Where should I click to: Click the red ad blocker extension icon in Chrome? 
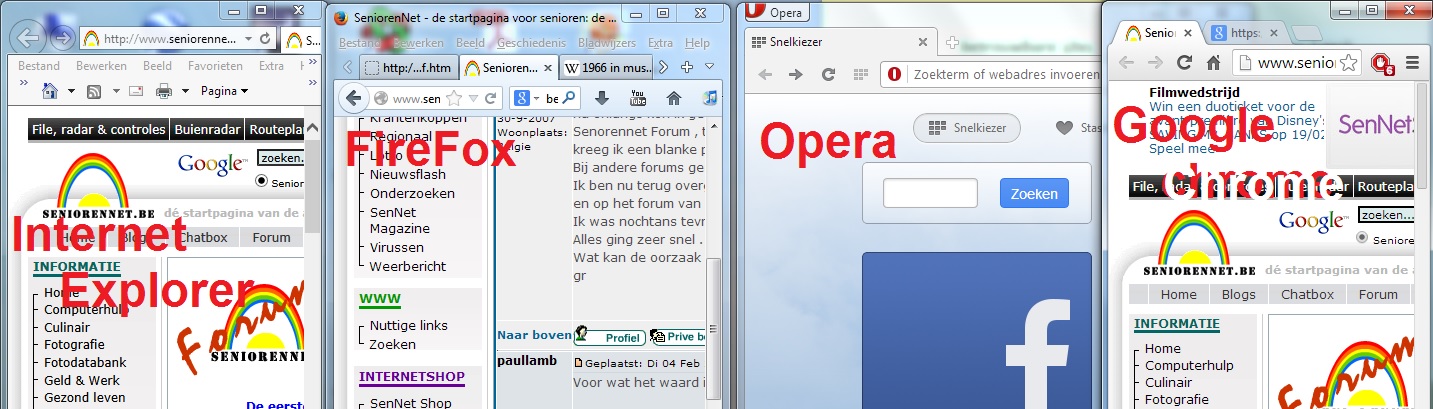pos(1383,63)
